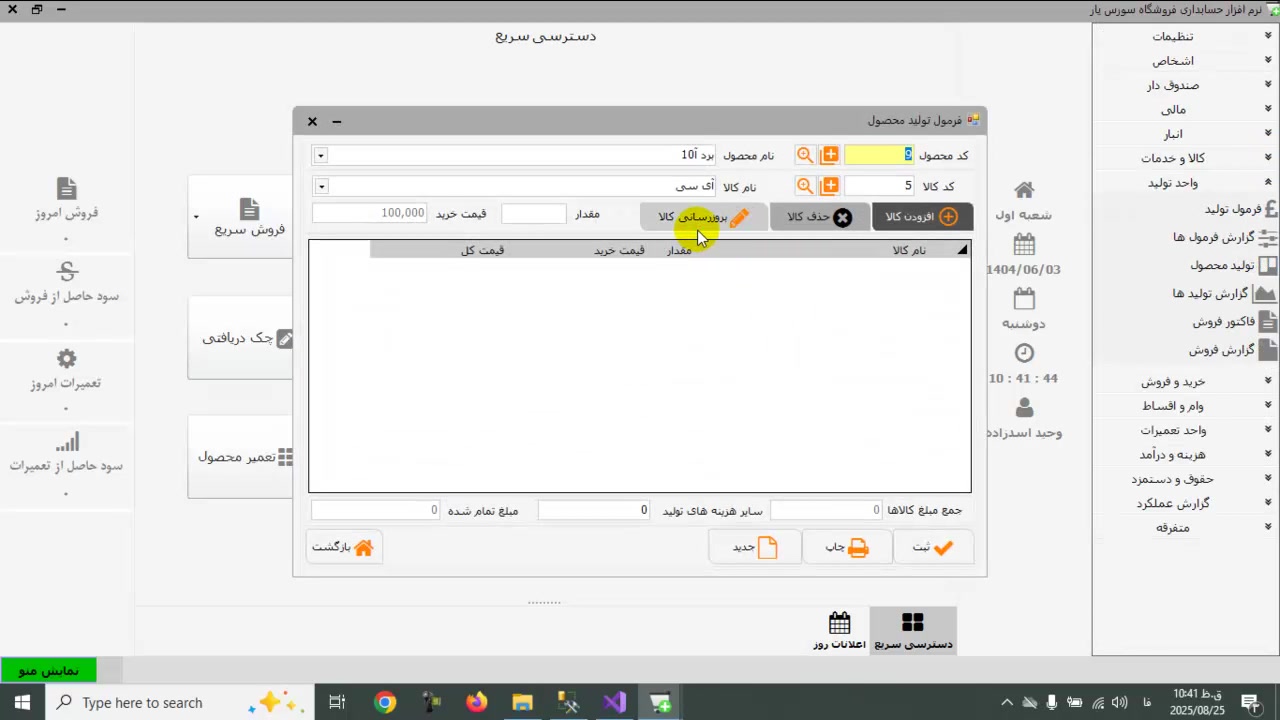The height and width of the screenshot is (720, 1280).
Task: Click the فروش امروز document icon
Action: pos(67,189)
